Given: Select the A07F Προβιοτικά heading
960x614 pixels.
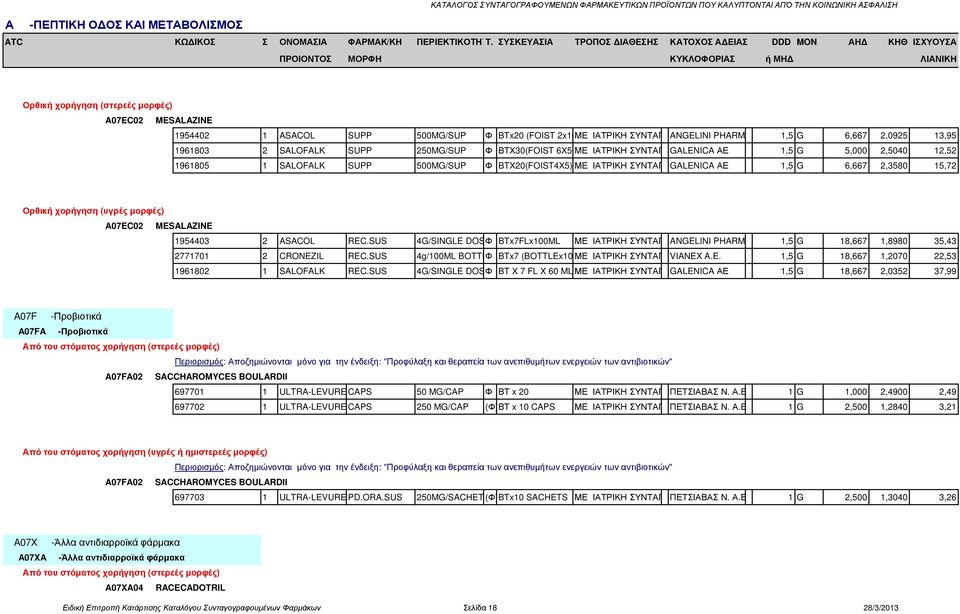Looking at the screenshot, I should tap(58, 316).
